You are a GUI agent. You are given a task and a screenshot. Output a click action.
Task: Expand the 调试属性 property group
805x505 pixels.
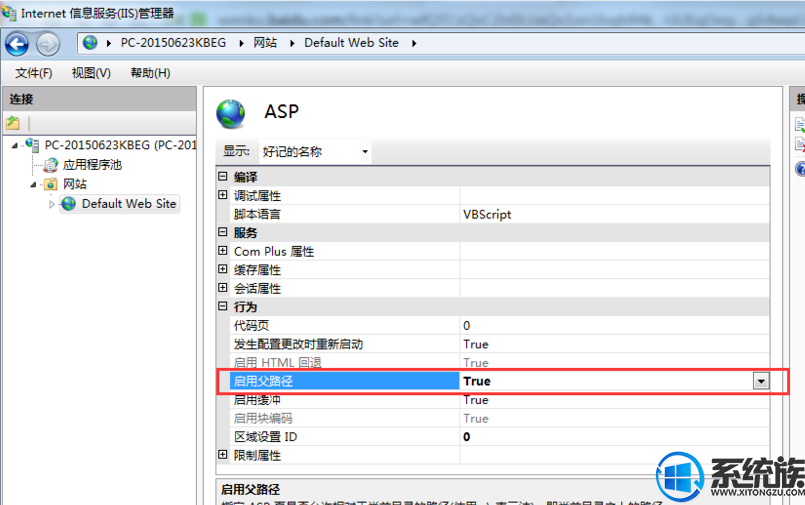click(x=222, y=195)
